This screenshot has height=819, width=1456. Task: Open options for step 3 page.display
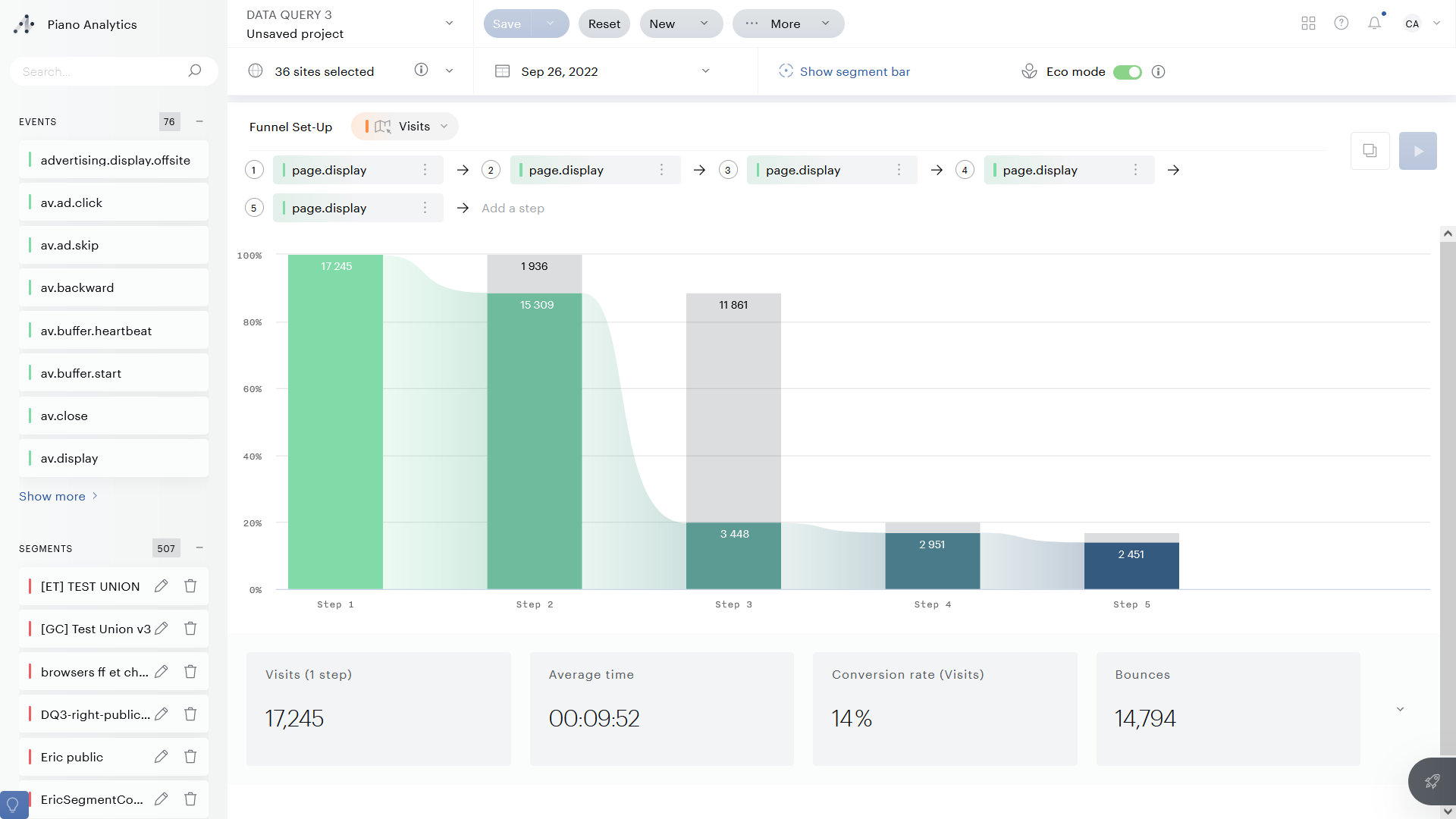(899, 170)
